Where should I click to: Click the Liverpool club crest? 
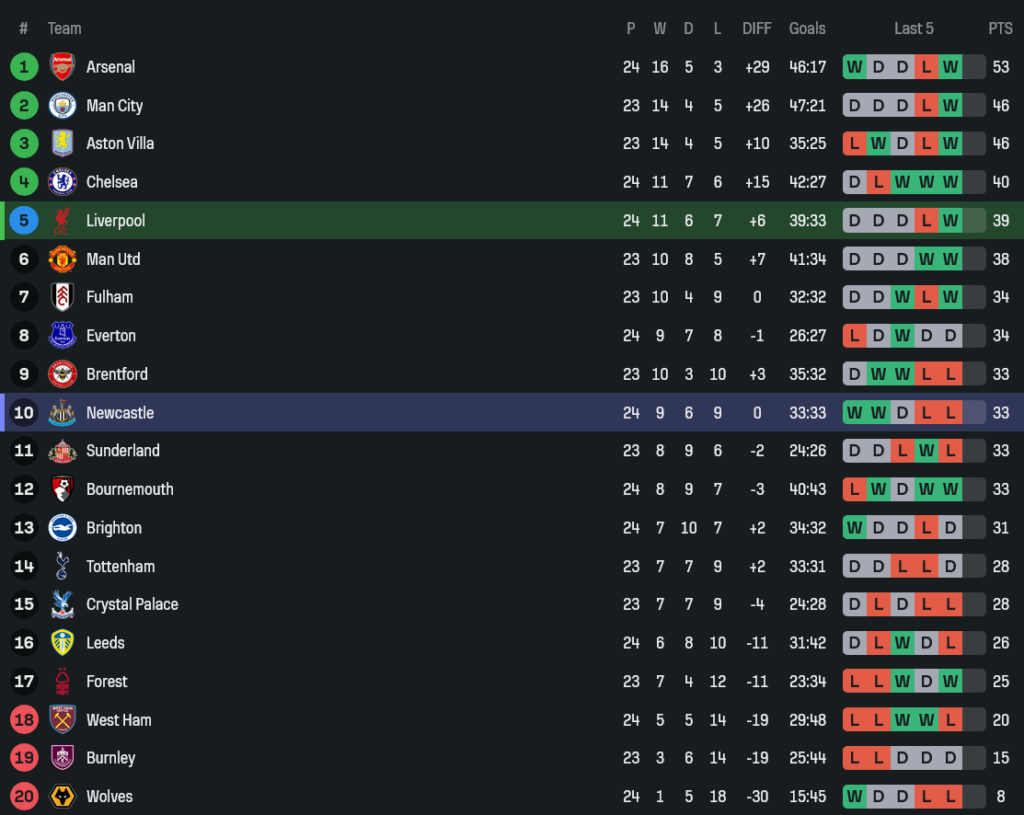62,220
